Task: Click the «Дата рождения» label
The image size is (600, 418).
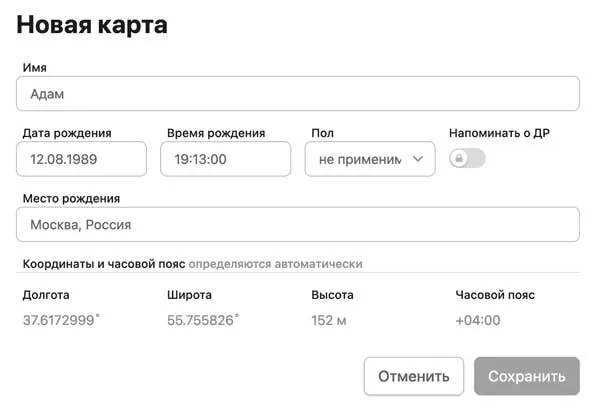Action: 67,133
